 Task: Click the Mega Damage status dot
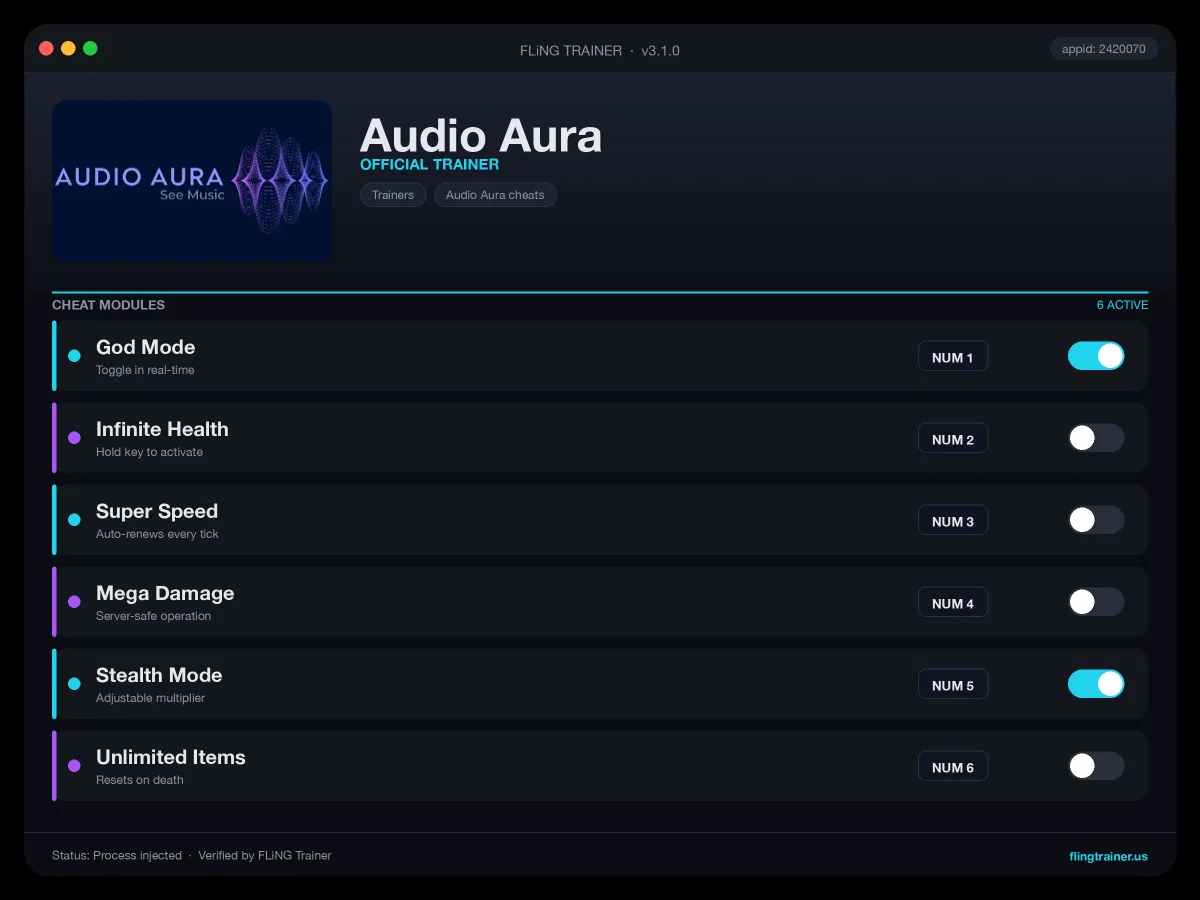pyautogui.click(x=74, y=602)
